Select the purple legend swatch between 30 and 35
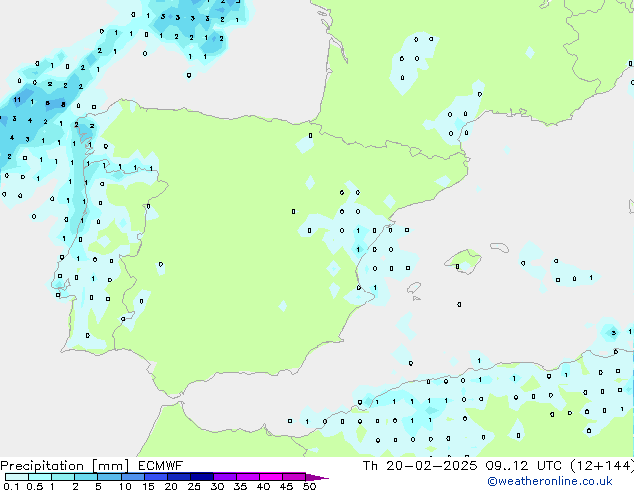Viewport: 634px width, 490px height. click(x=225, y=477)
